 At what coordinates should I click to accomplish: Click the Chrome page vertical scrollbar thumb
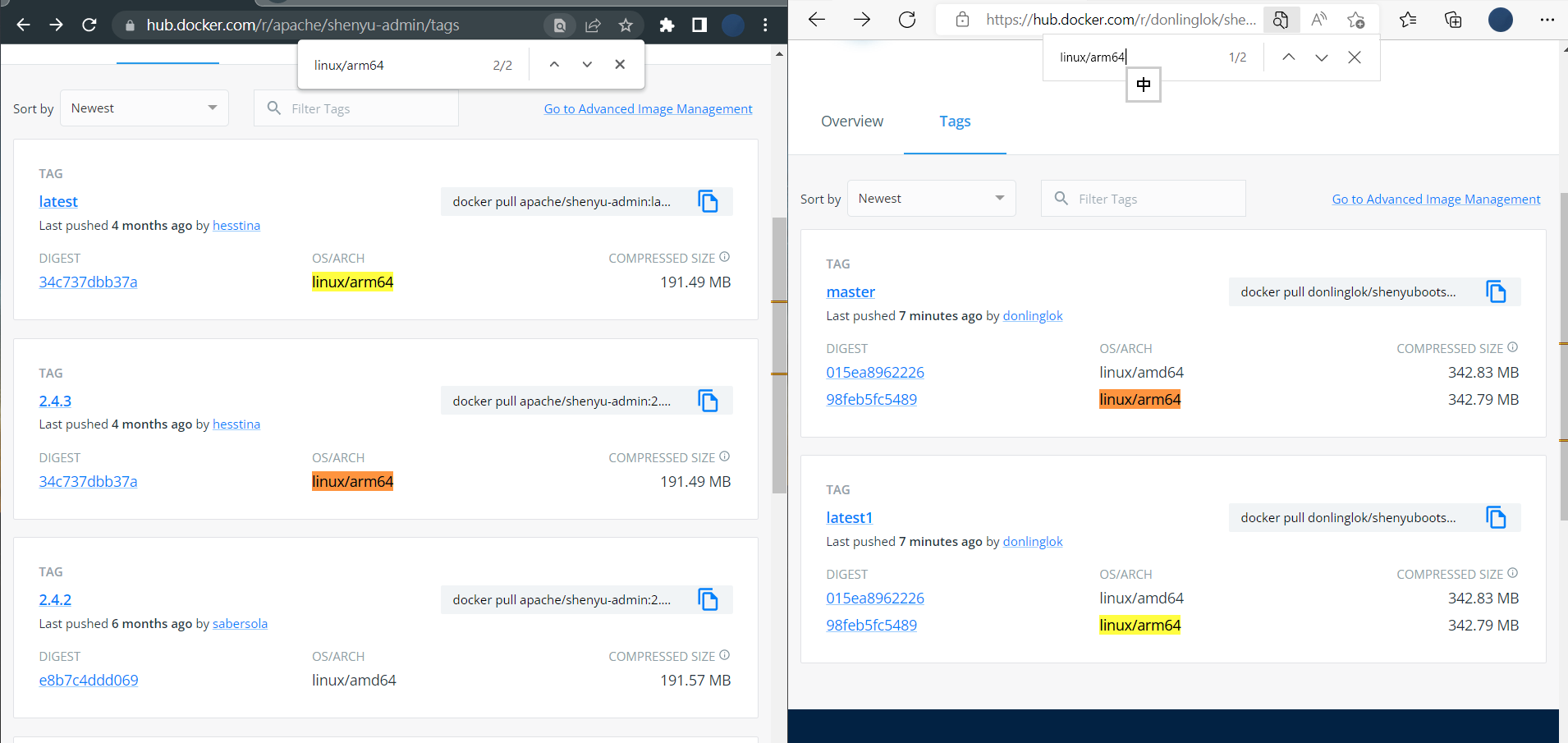pyautogui.click(x=779, y=355)
